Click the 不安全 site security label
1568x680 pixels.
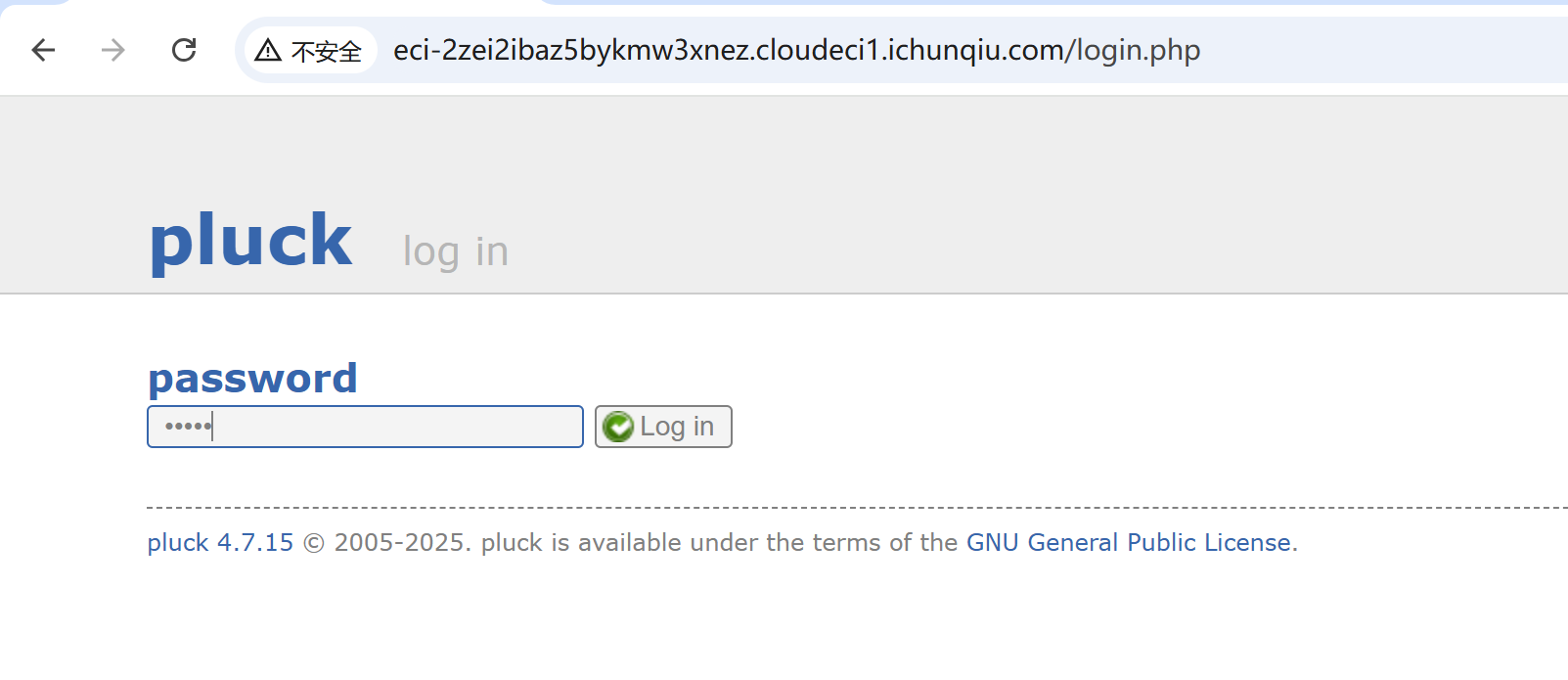[x=327, y=52]
